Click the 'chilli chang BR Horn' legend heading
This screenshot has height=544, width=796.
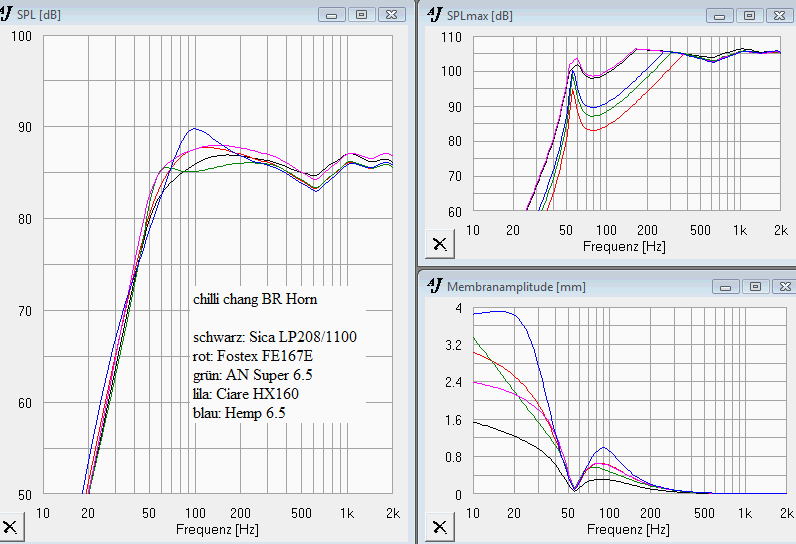(255, 299)
